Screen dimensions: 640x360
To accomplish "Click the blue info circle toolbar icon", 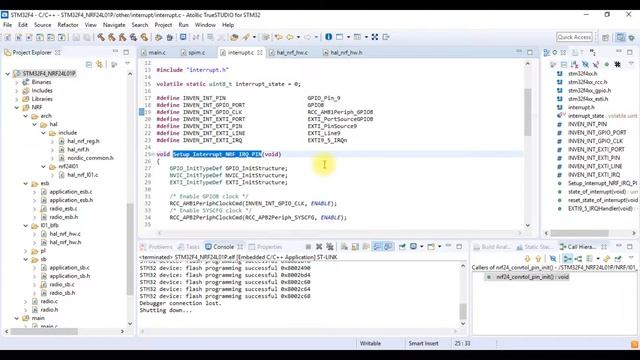I will pos(329,37).
